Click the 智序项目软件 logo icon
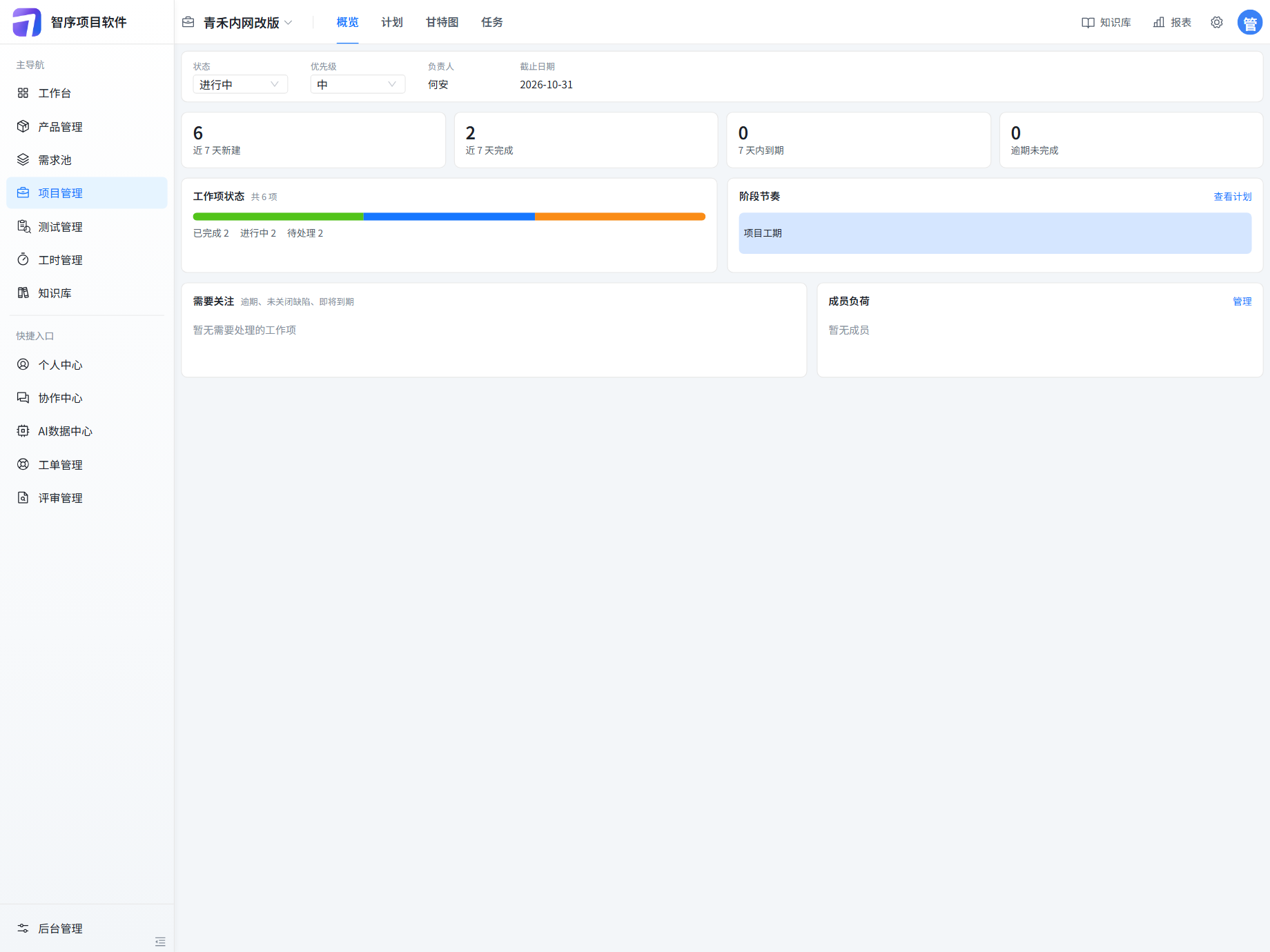Image resolution: width=1270 pixels, height=952 pixels. (27, 22)
